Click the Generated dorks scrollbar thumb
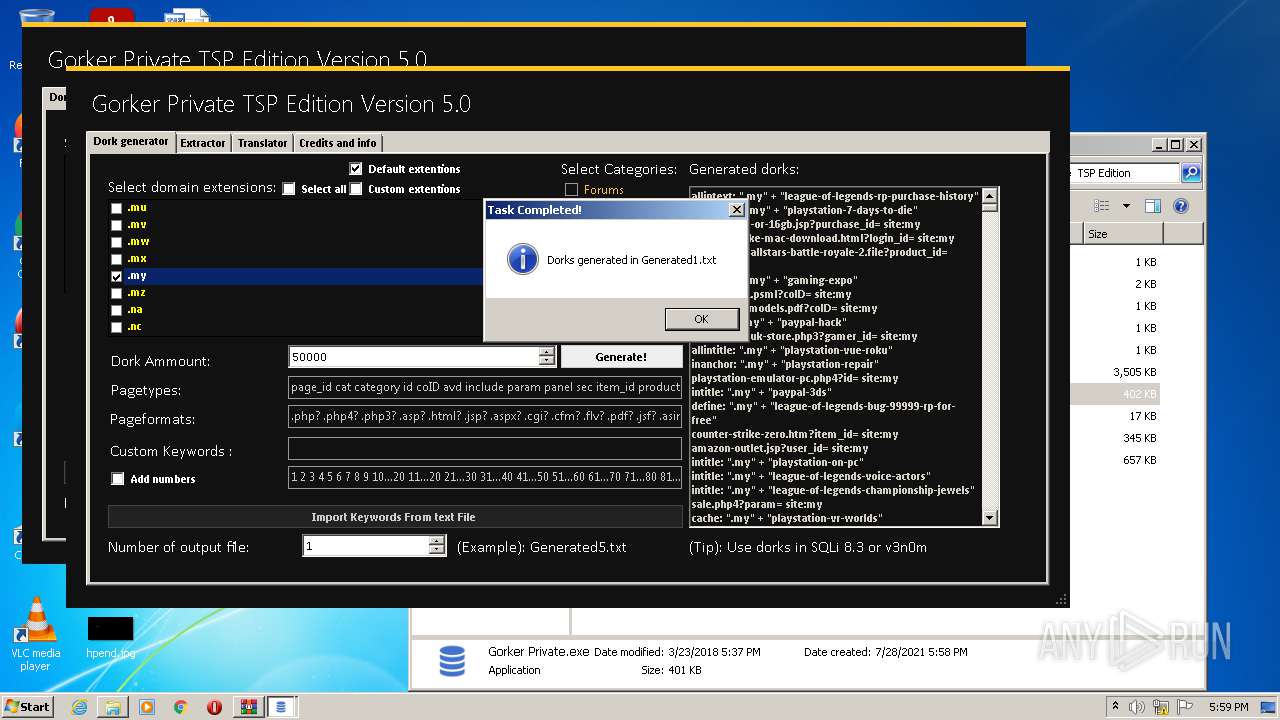The image size is (1280, 720). click(990, 208)
